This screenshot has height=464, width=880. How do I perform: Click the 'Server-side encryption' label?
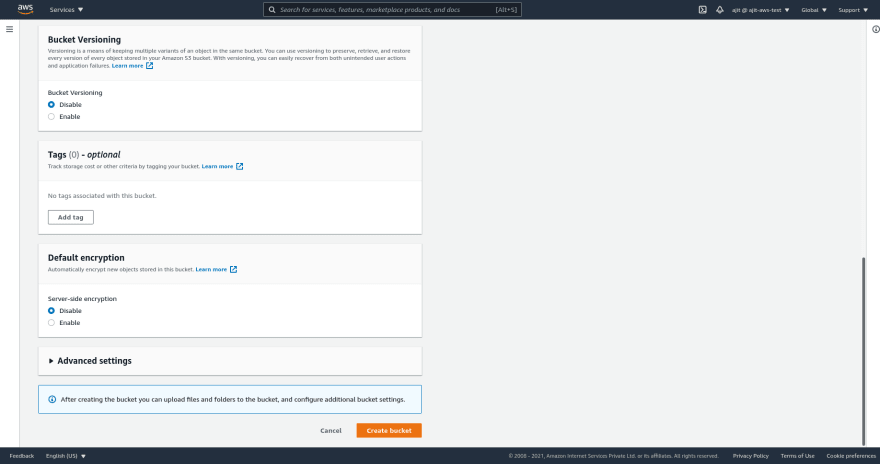[82, 299]
